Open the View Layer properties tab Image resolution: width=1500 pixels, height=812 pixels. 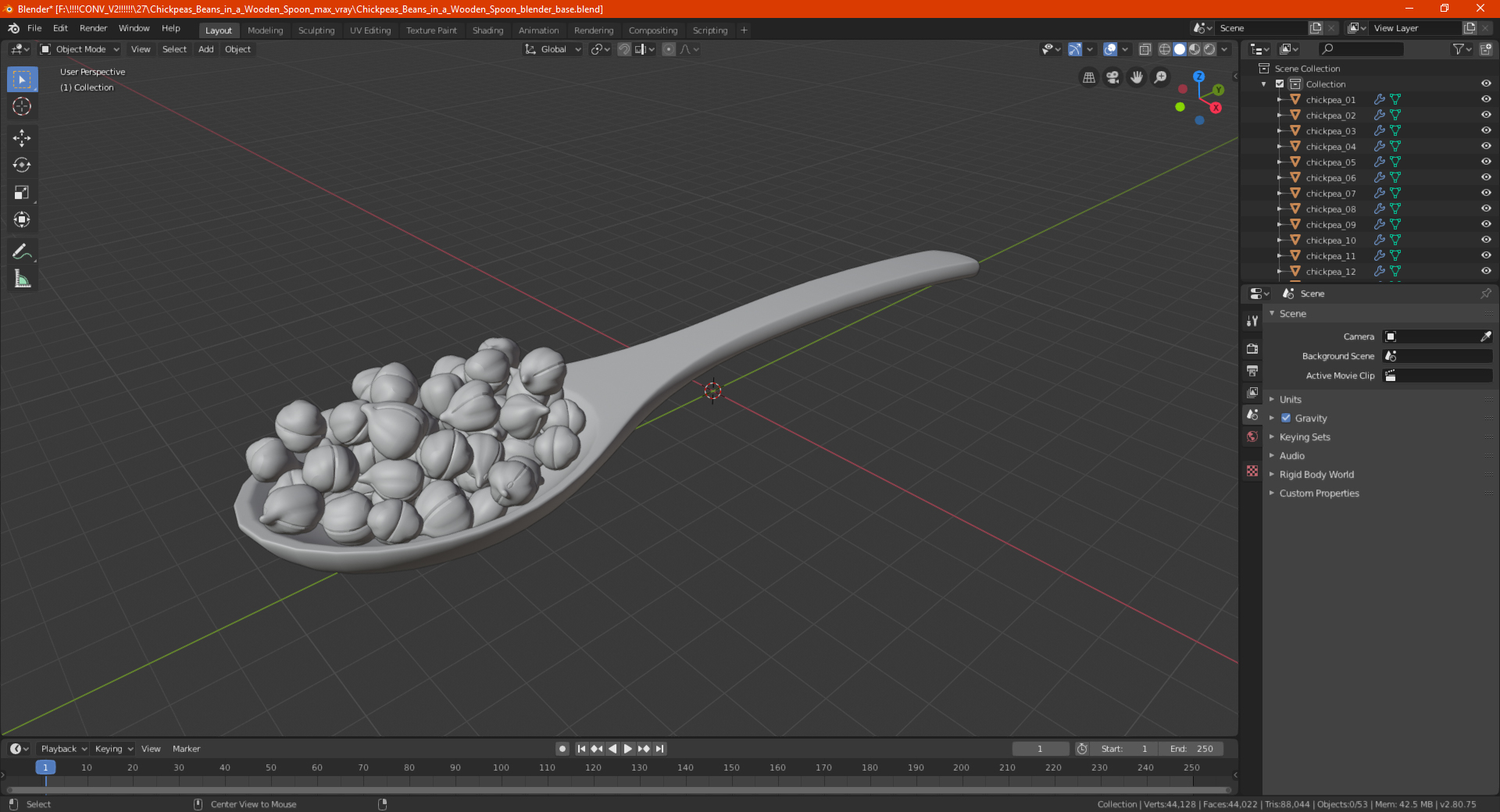1252,392
